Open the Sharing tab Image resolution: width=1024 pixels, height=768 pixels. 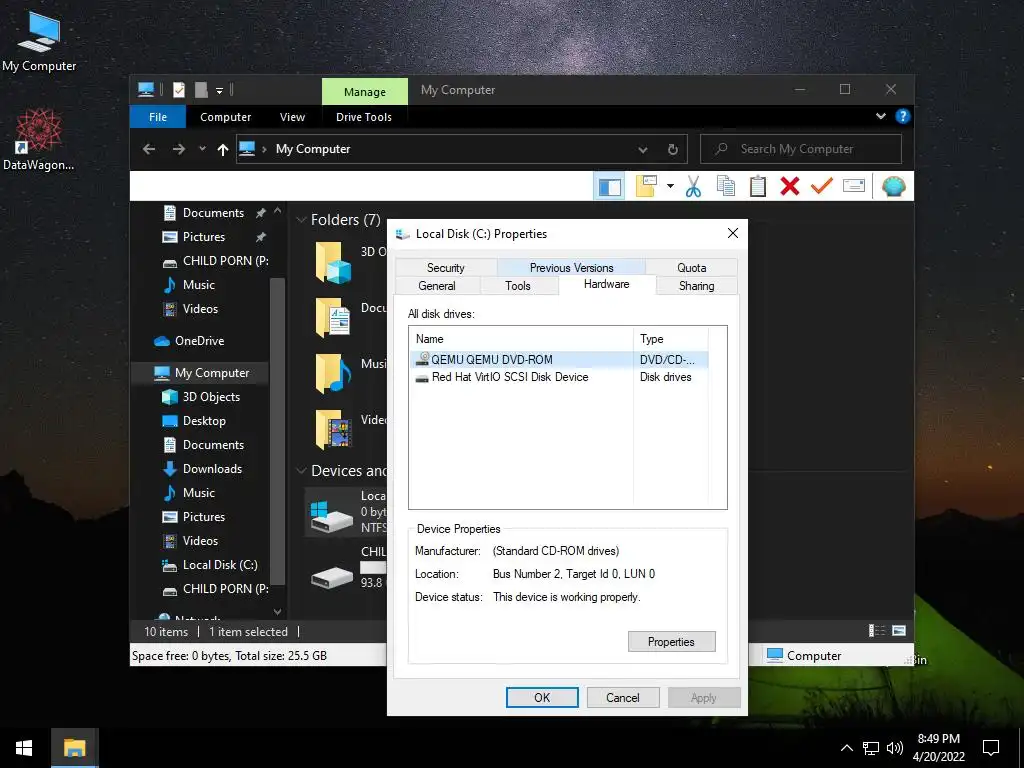696,286
